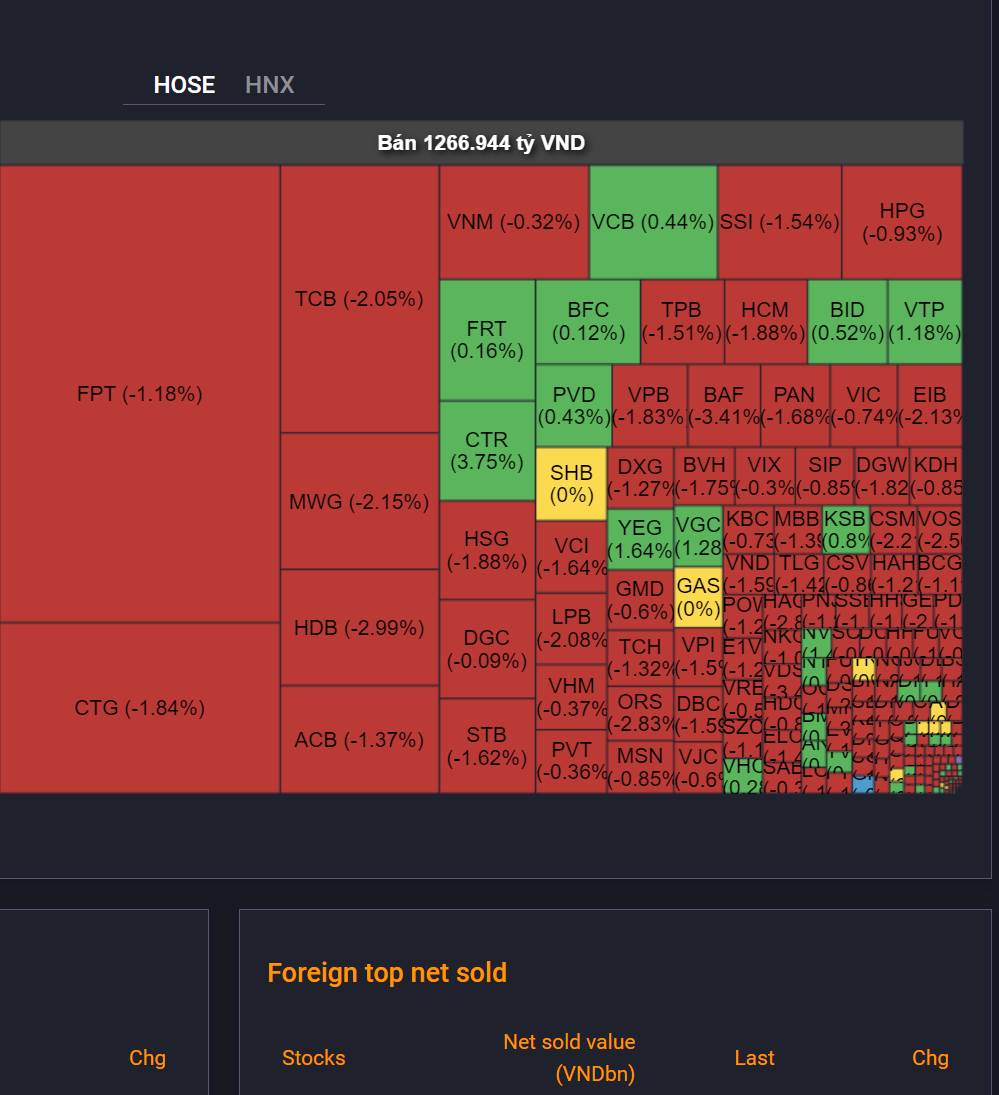The image size is (999, 1095).
Task: Select the SSI (-1.54%) tile
Action: click(x=779, y=222)
